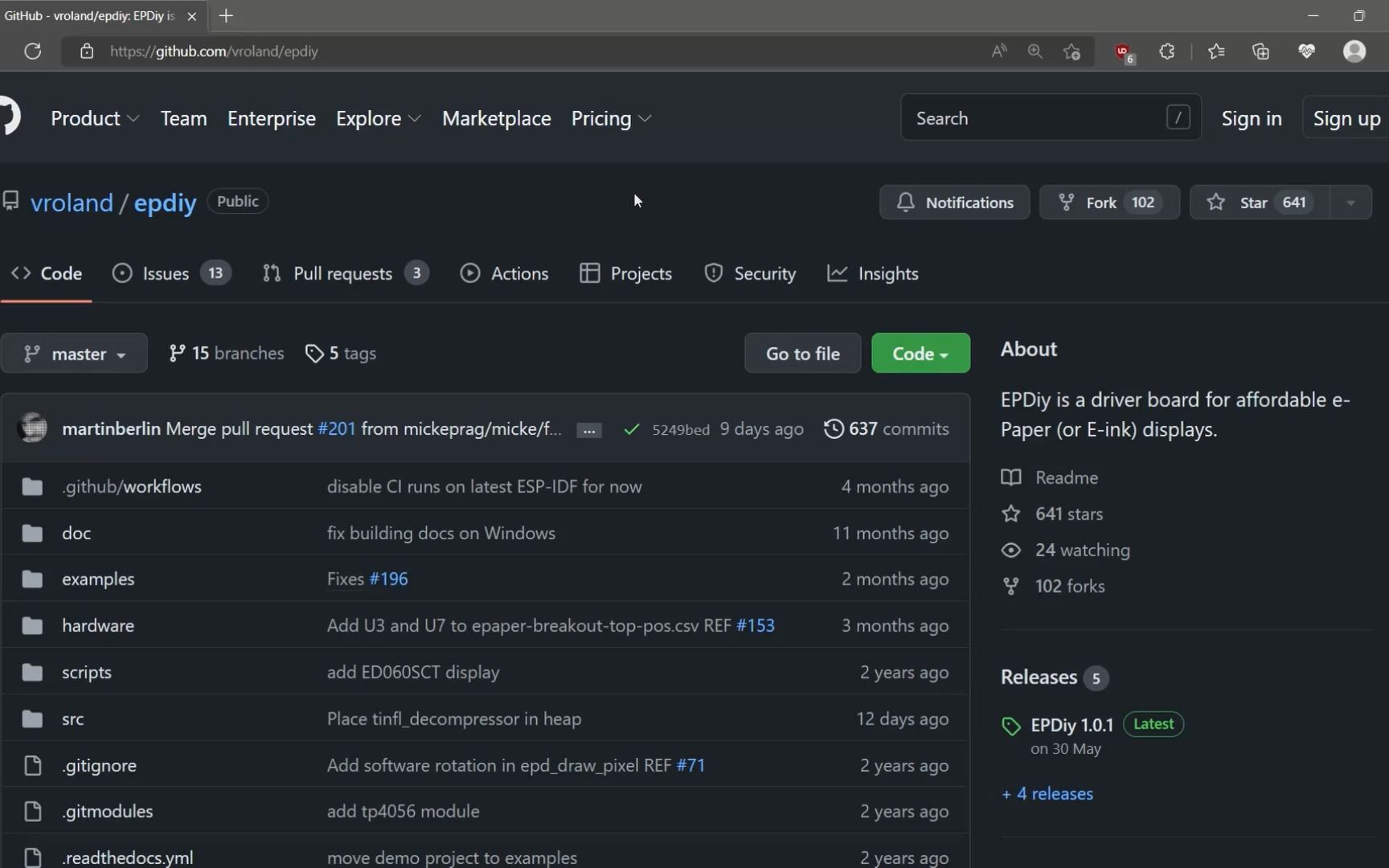Click the Go to file button

click(802, 353)
